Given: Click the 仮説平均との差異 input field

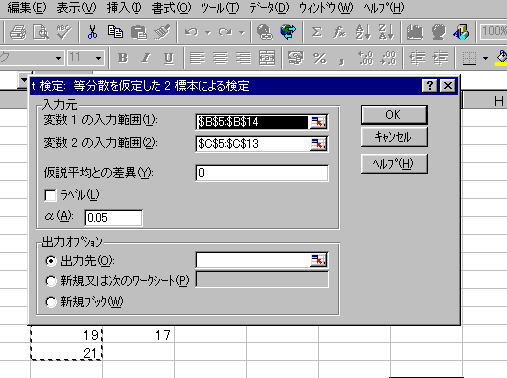Looking at the screenshot, I should [x=262, y=173].
